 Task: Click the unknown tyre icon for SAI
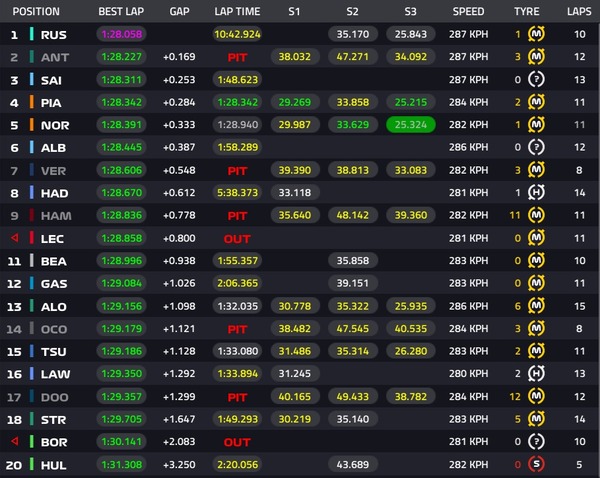536,80
